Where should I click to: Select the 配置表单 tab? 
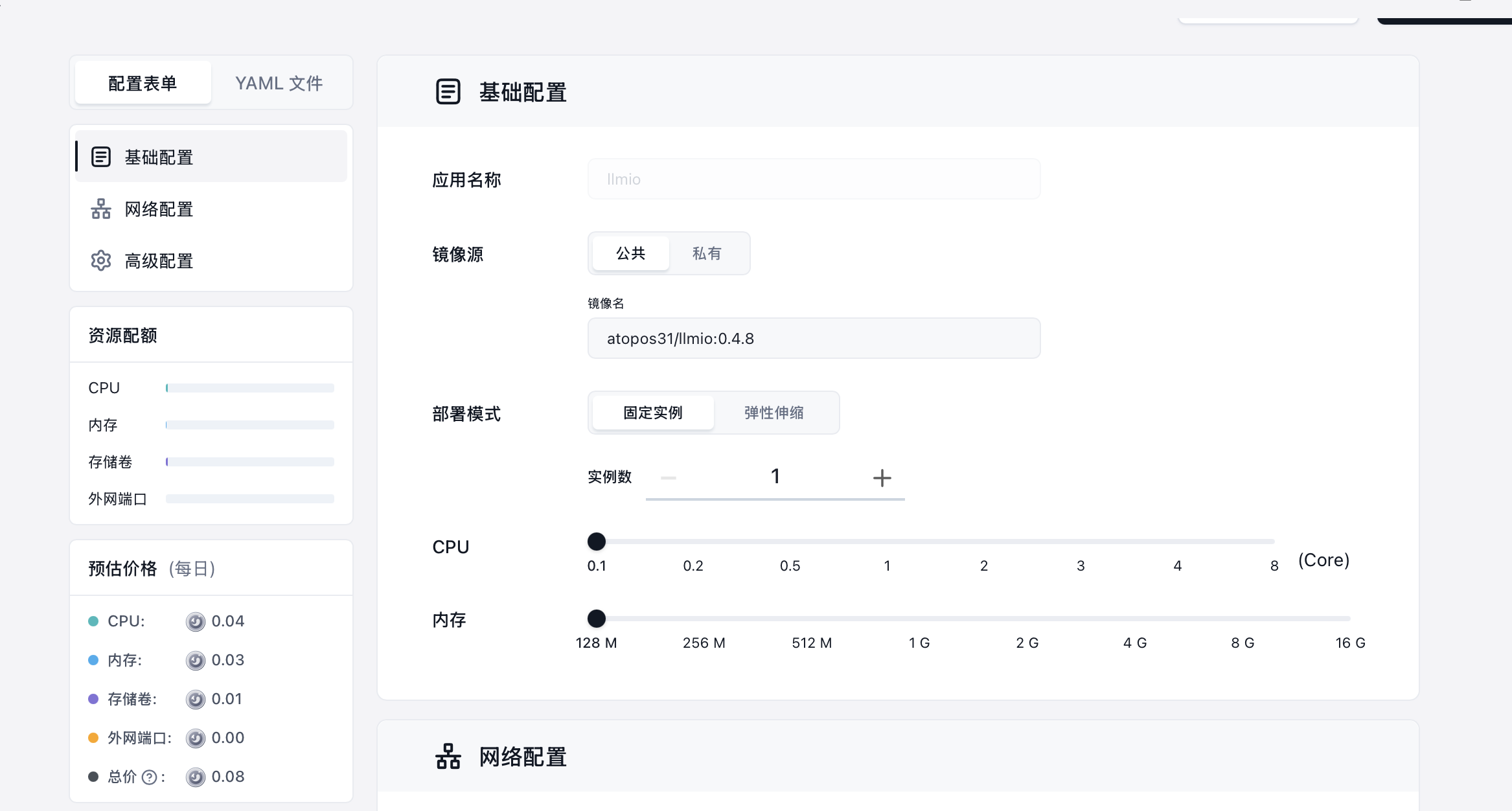[x=143, y=83]
